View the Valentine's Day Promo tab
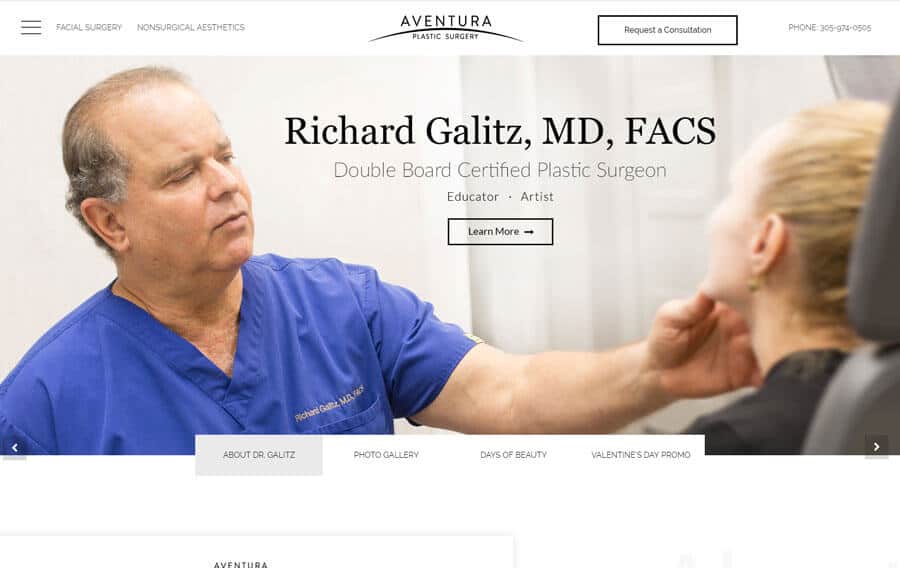 click(x=641, y=455)
